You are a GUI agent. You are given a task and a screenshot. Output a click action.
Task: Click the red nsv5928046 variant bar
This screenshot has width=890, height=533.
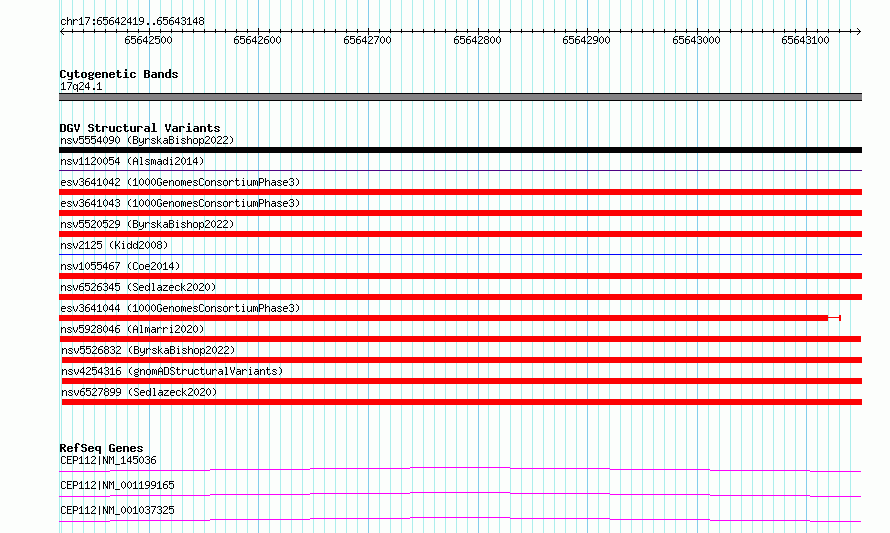460,339
